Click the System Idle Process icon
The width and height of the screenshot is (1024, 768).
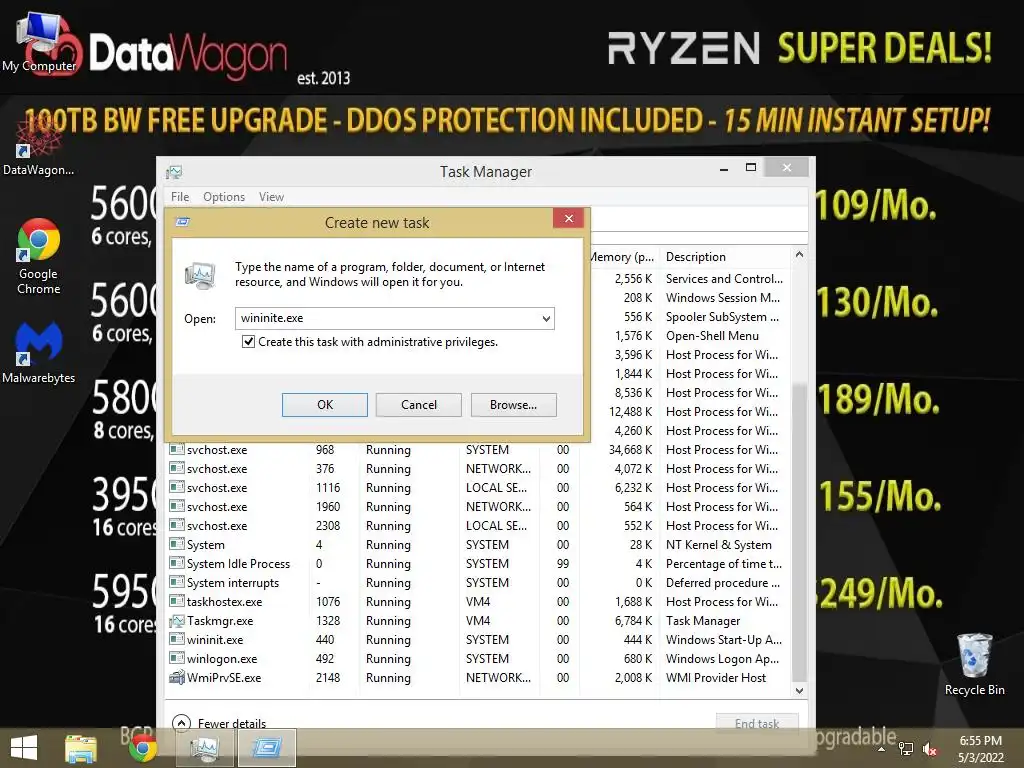click(176, 564)
